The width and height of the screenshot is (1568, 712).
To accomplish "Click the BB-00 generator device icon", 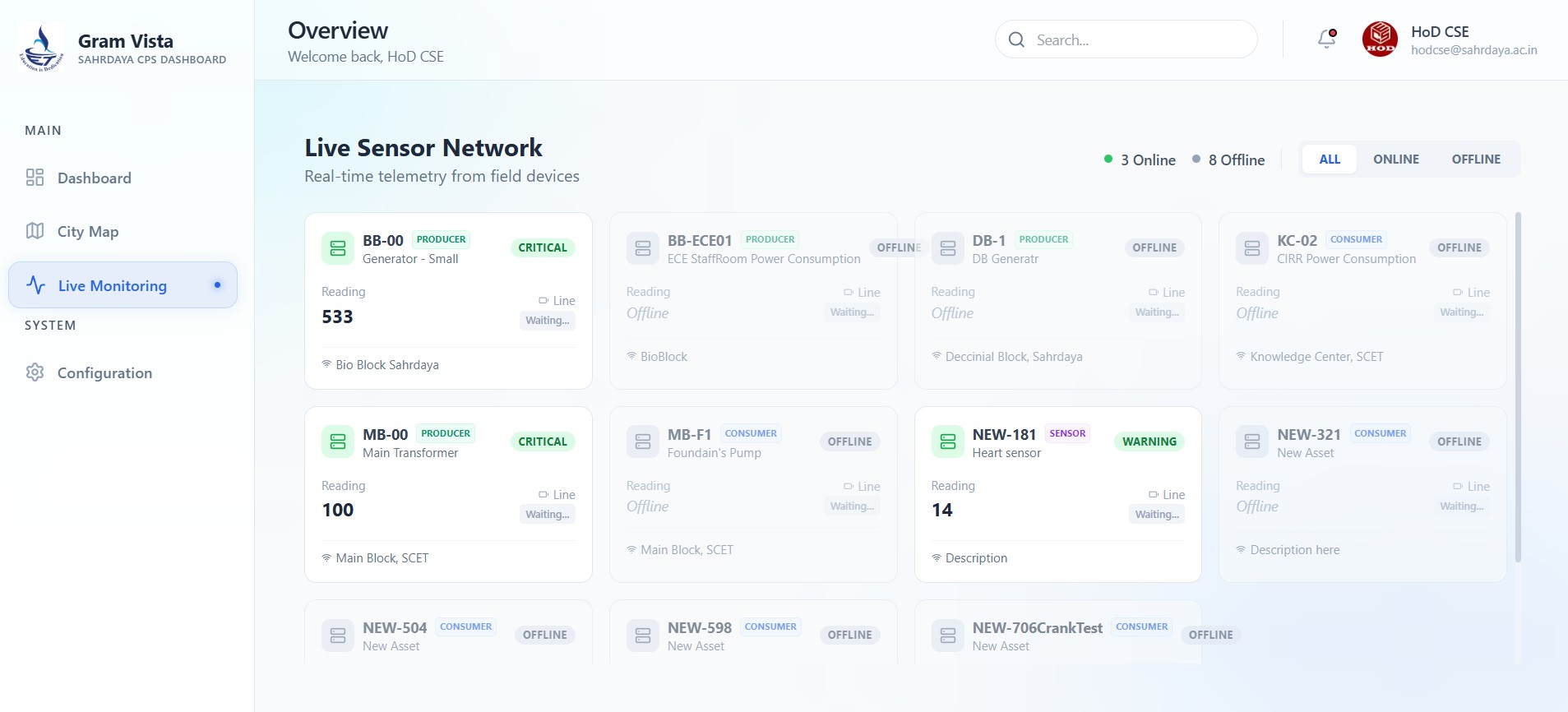I will [x=338, y=248].
